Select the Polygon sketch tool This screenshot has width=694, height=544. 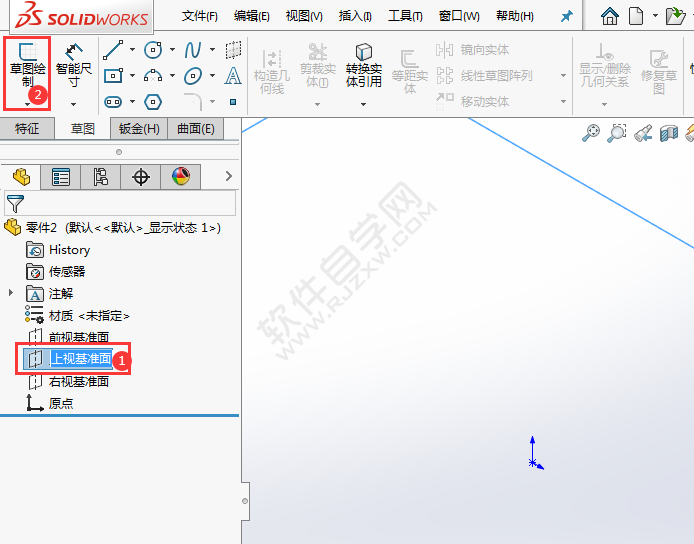click(153, 102)
